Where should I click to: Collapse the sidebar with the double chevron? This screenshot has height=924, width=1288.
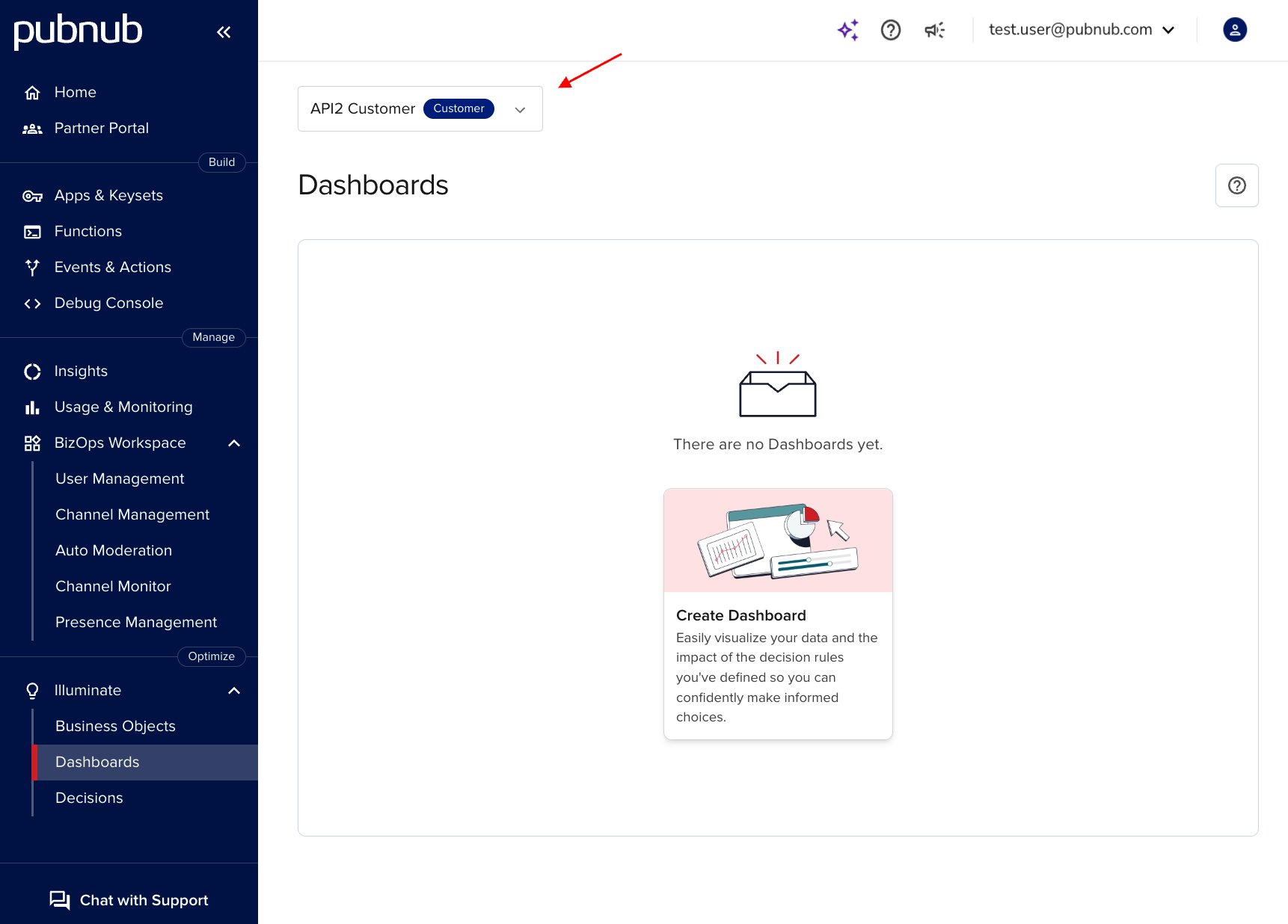coord(224,31)
